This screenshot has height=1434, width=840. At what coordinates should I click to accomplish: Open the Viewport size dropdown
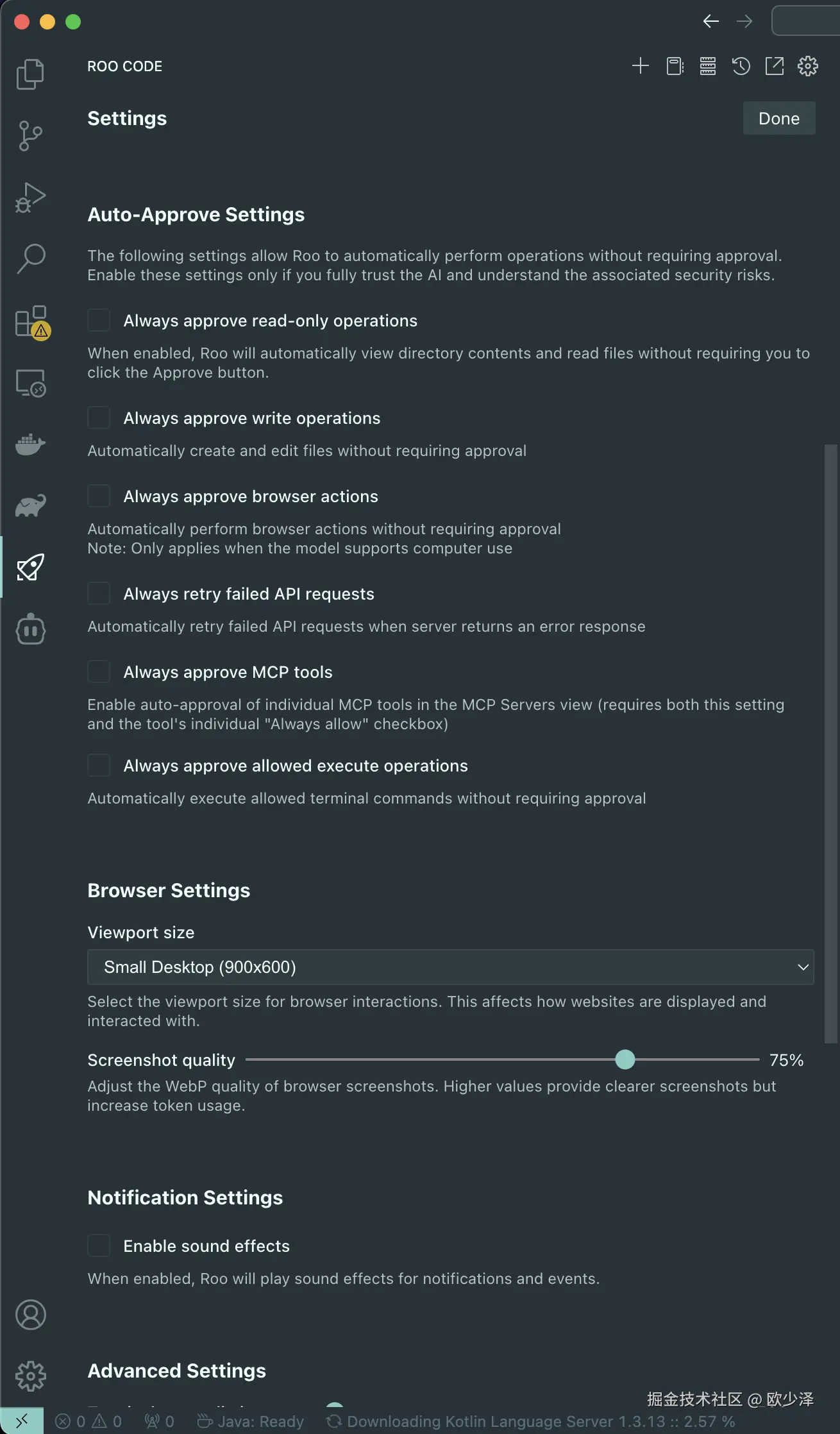(451, 967)
